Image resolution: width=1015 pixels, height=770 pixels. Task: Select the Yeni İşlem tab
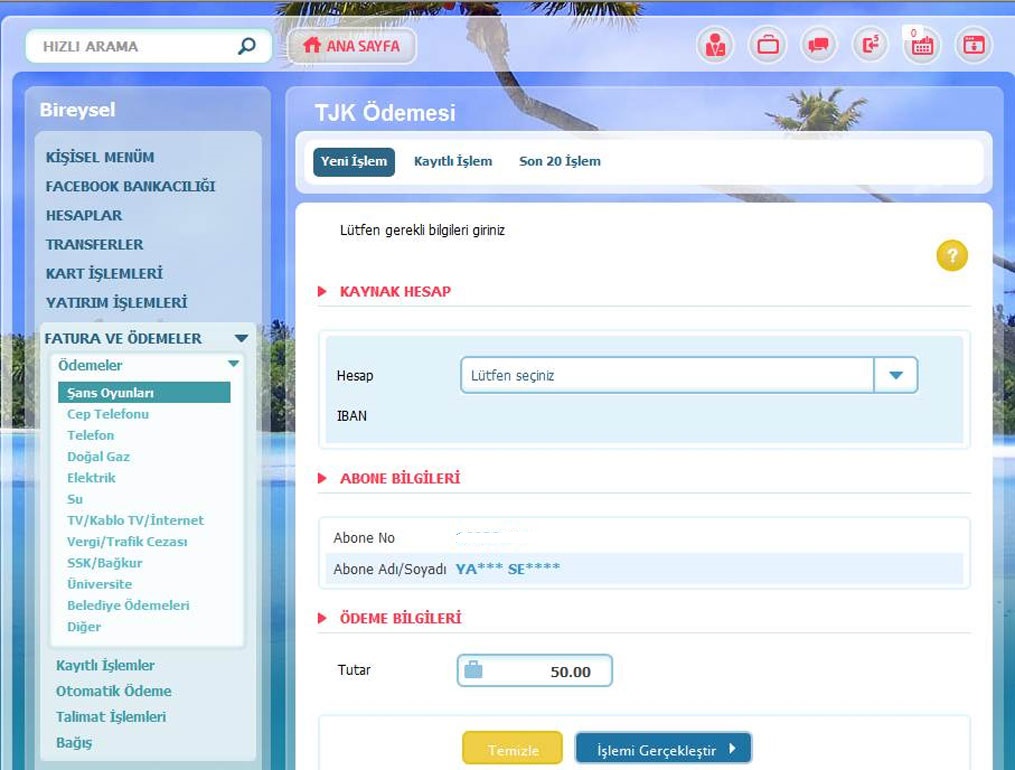[x=353, y=161]
